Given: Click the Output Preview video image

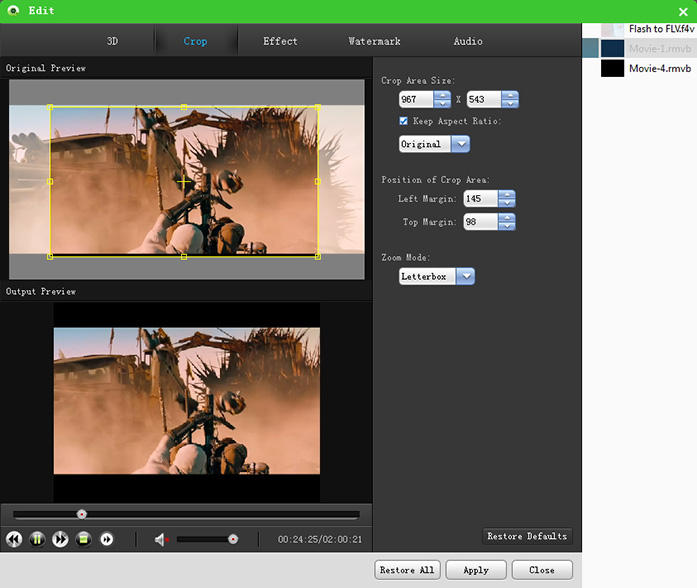Looking at the screenshot, I should (187, 401).
